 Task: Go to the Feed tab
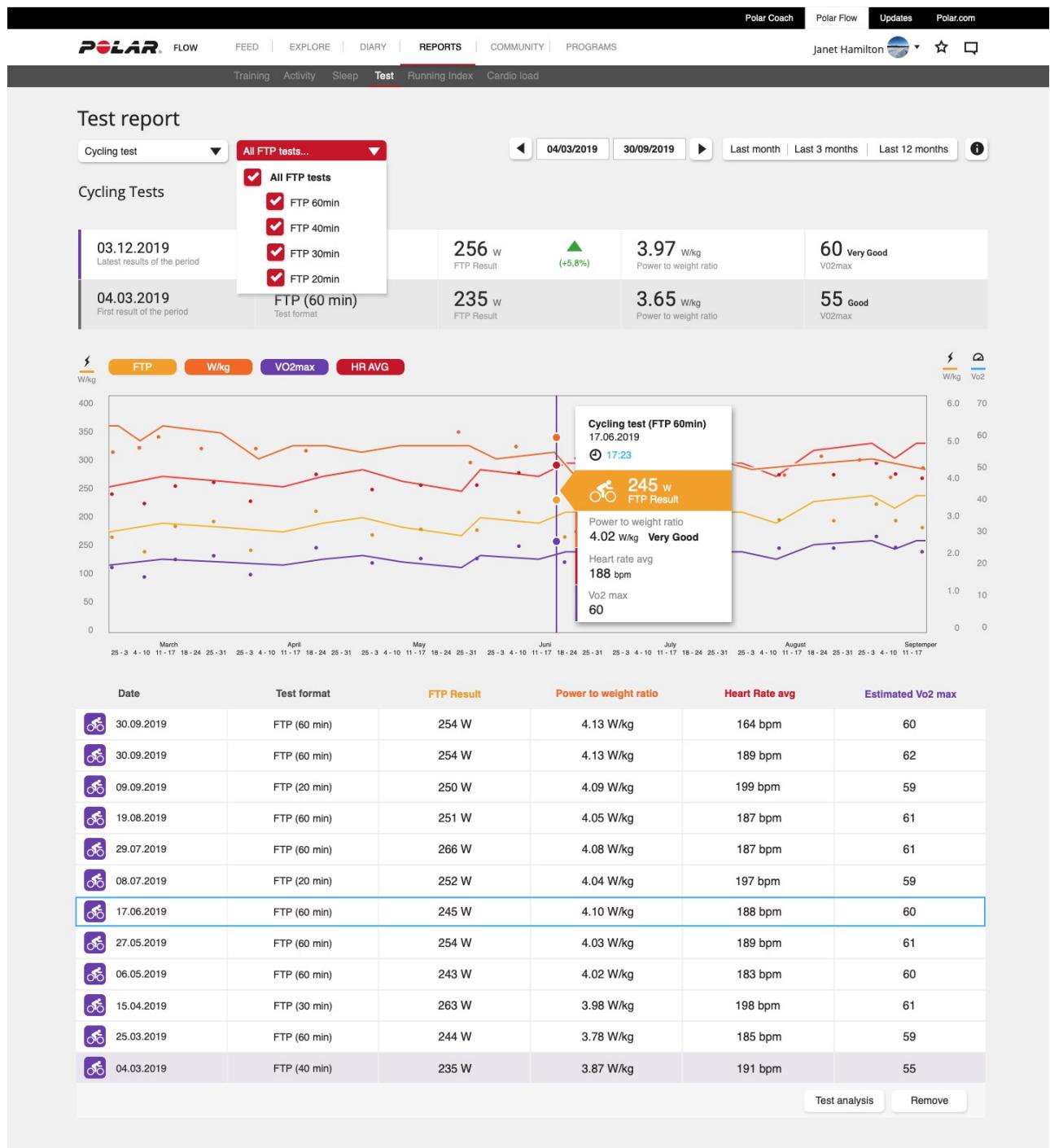pyautogui.click(x=247, y=47)
